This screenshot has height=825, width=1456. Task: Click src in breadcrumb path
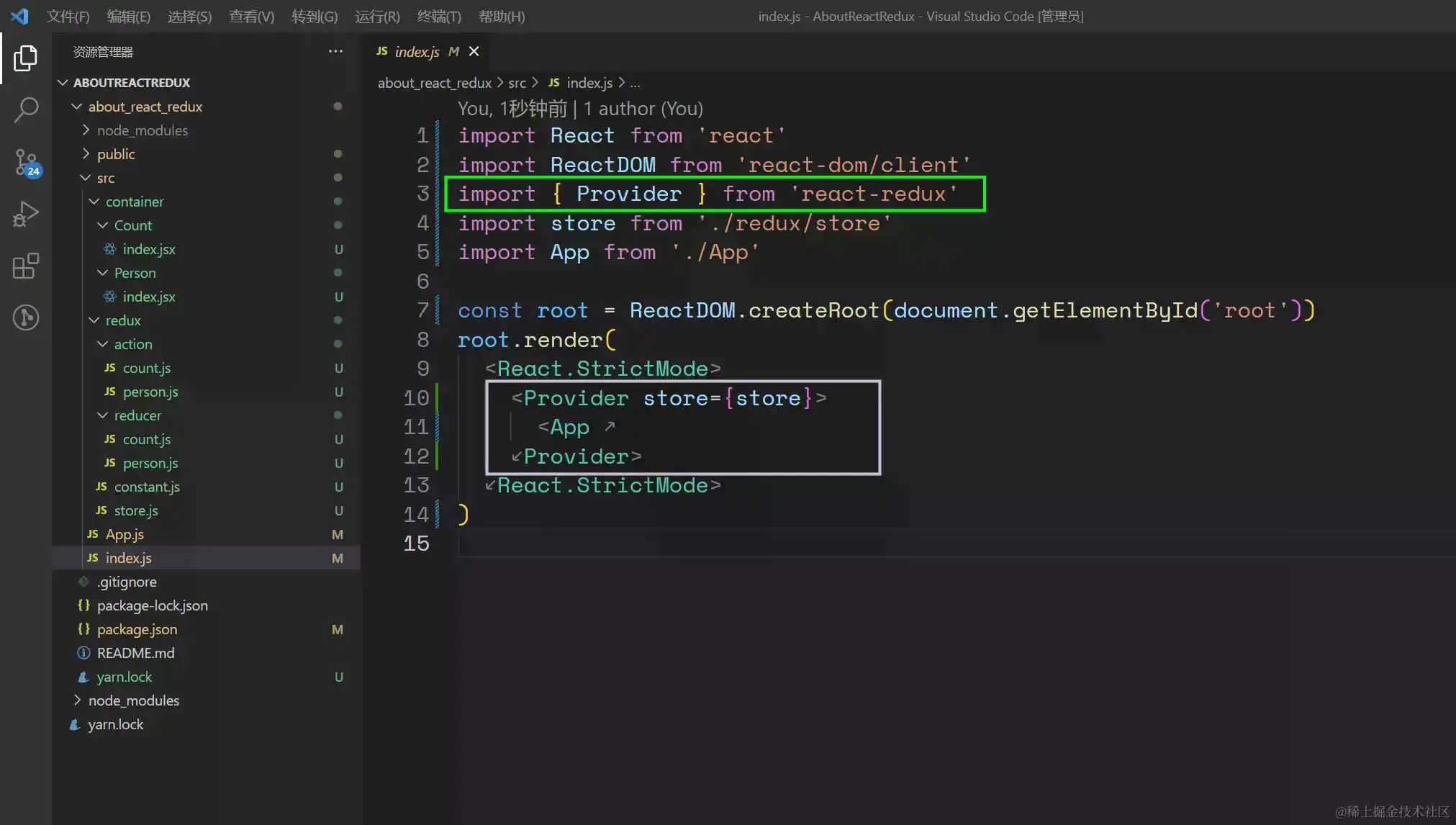517,83
